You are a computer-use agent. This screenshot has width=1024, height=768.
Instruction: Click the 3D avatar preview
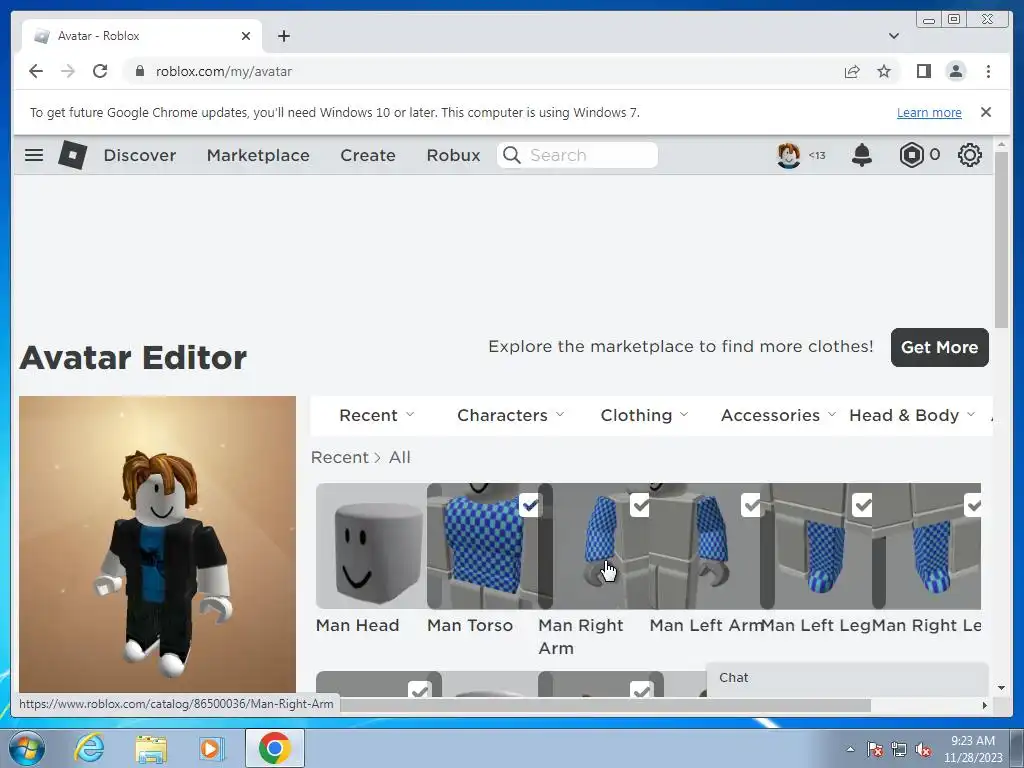[157, 544]
